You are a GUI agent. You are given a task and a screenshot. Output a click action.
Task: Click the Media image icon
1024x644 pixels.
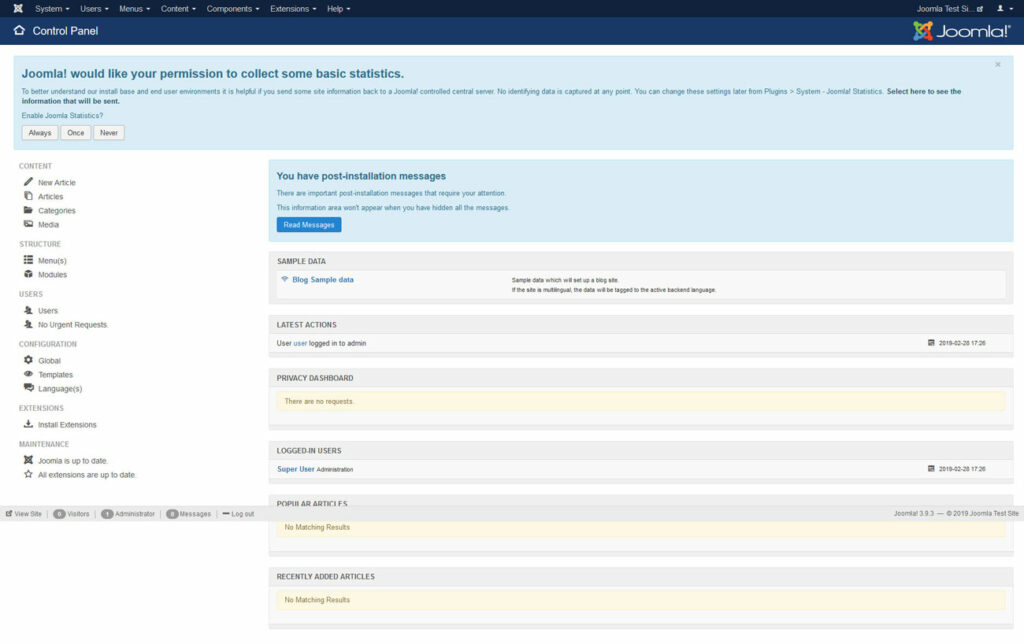click(x=28, y=224)
